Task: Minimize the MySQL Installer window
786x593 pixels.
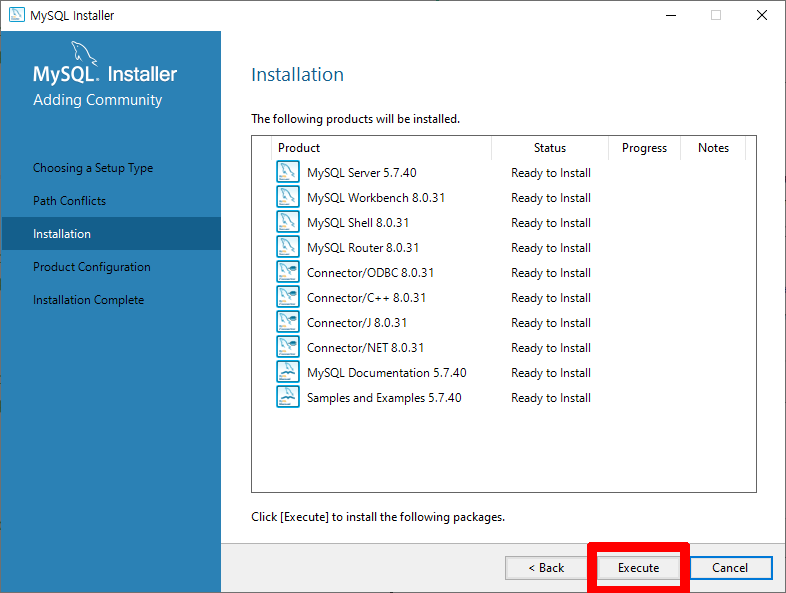Action: point(671,15)
